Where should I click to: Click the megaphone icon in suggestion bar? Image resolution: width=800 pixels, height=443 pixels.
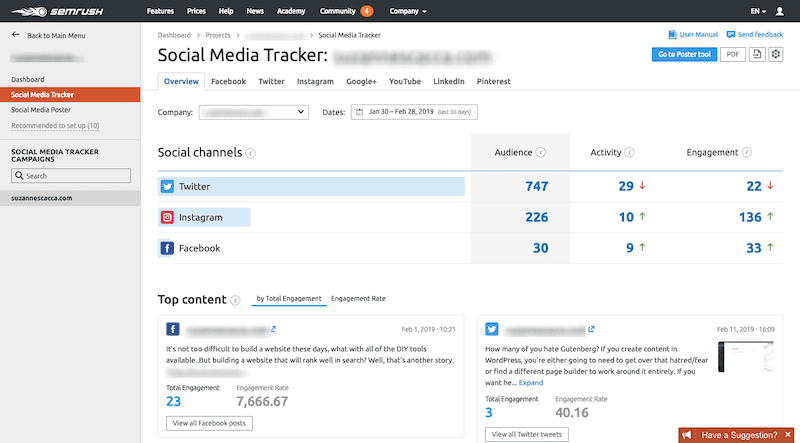(688, 435)
